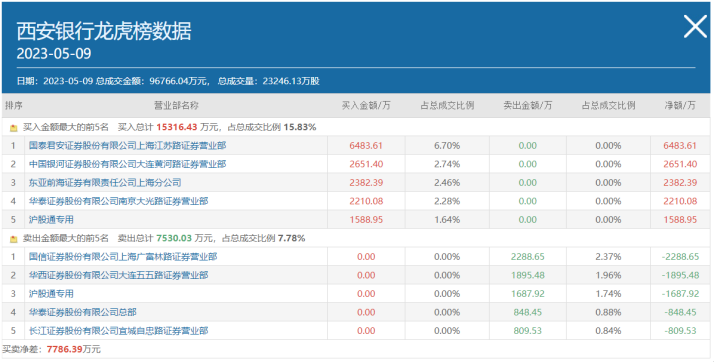Select sell amount 809.53 in sell column
Image resolution: width=714 pixels, height=362 pixels.
(x=527, y=331)
